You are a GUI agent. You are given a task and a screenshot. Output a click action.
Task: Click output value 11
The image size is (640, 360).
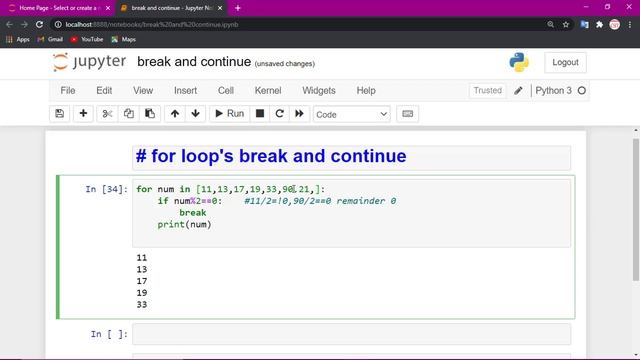pyautogui.click(x=142, y=258)
